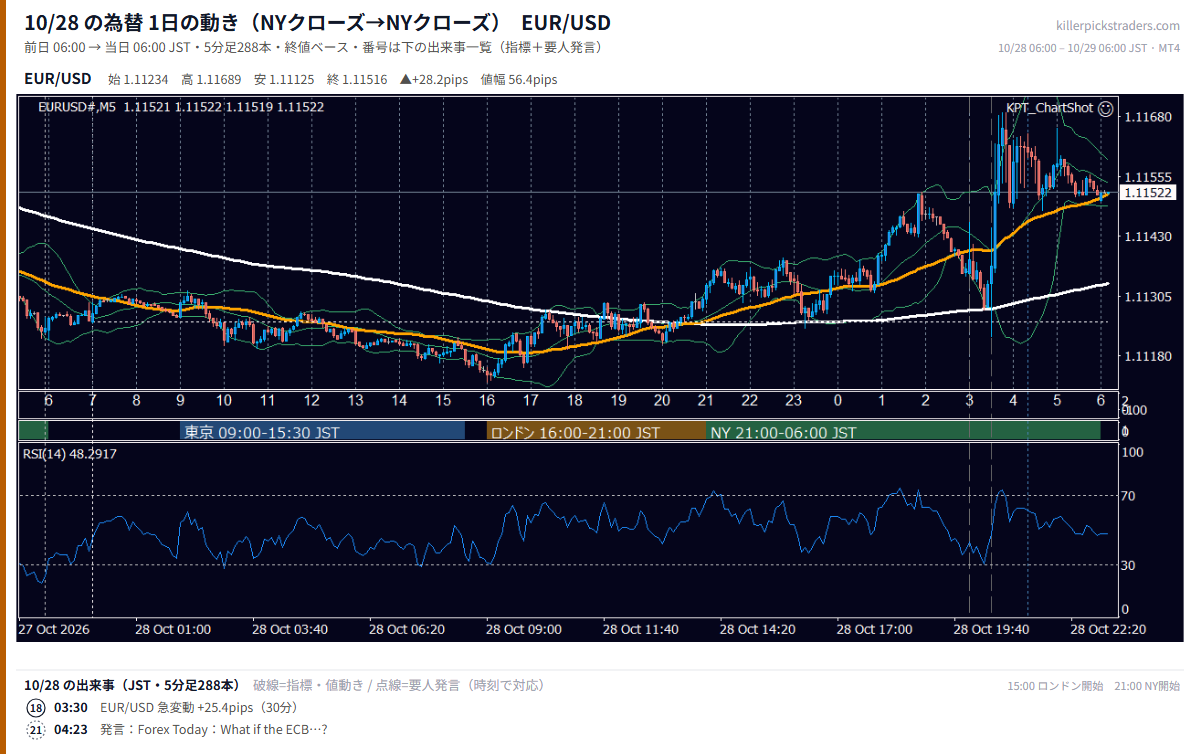Viewport: 1200px width, 754px height.
Task: Click the 10/28 の出来事 section heading
Action: (131, 685)
